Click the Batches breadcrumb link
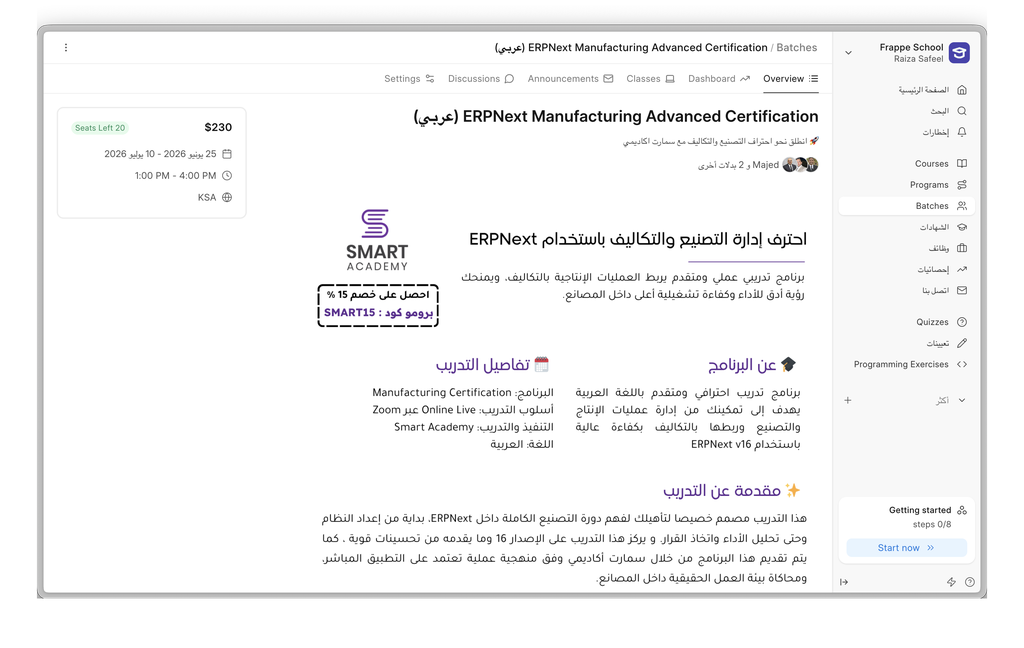Image resolution: width=1024 pixels, height=648 pixels. (x=796, y=47)
